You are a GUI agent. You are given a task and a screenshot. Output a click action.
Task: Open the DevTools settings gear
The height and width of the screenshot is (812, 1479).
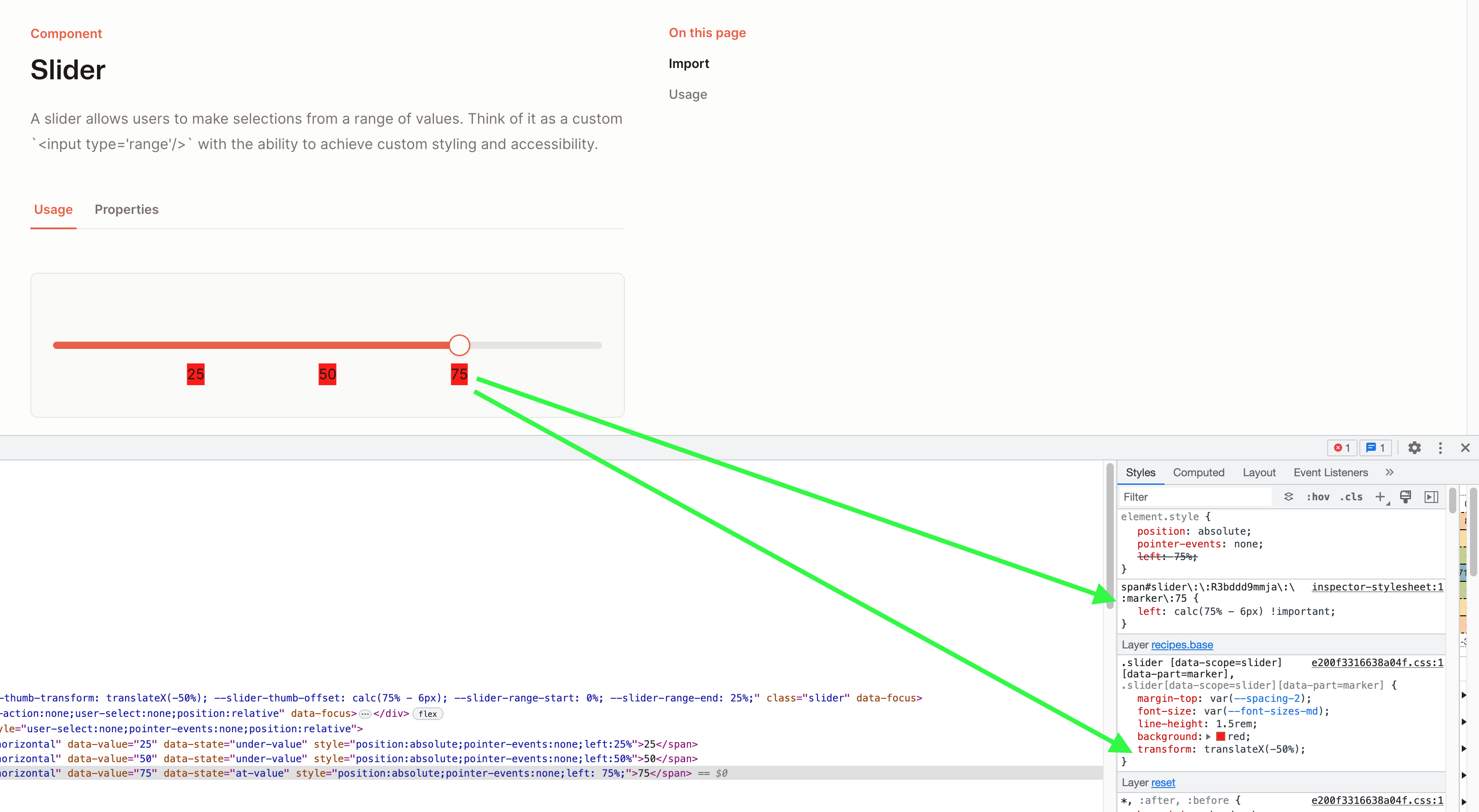[1415, 448]
